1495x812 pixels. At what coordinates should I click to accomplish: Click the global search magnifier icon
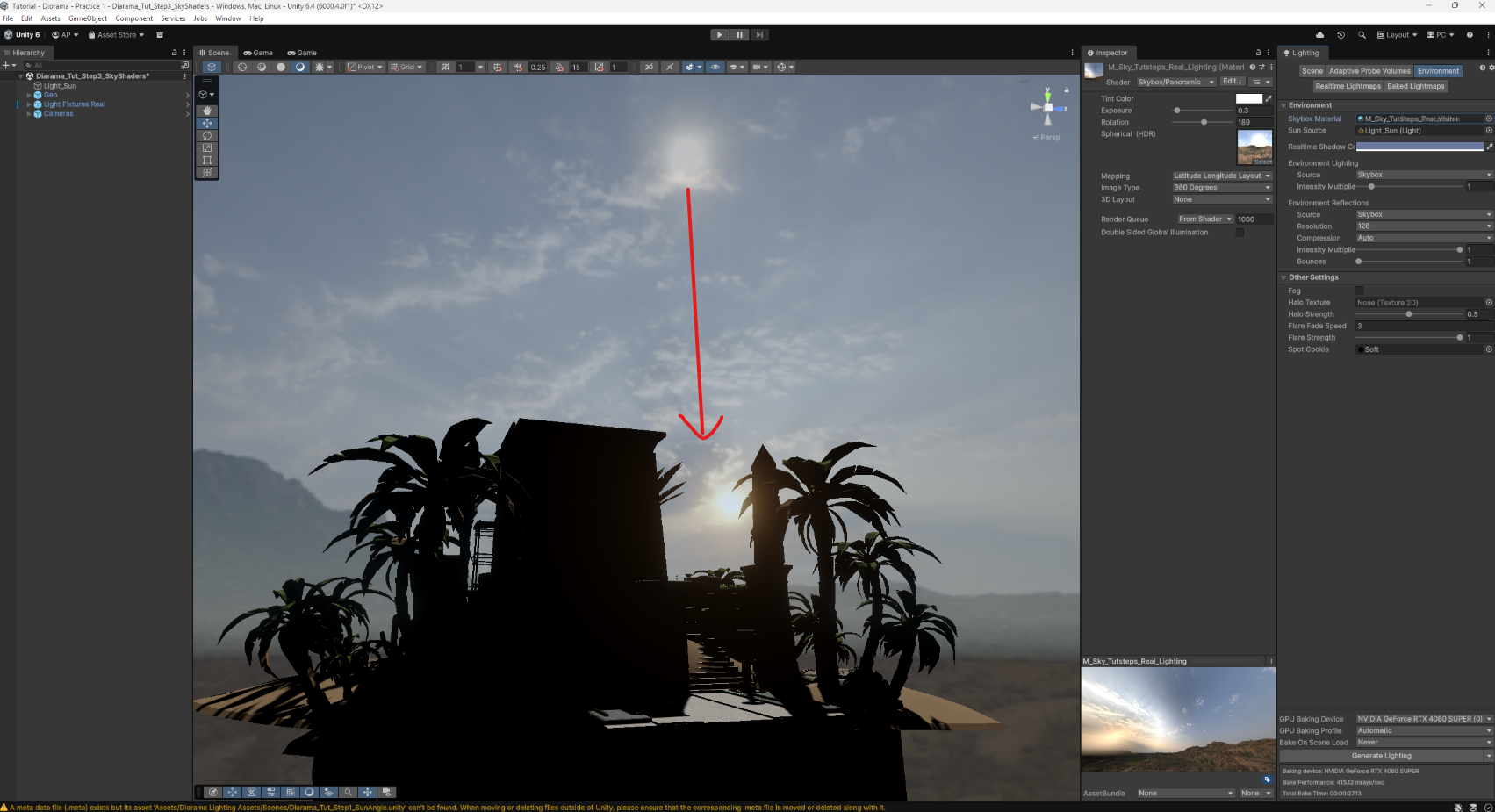tap(1362, 35)
